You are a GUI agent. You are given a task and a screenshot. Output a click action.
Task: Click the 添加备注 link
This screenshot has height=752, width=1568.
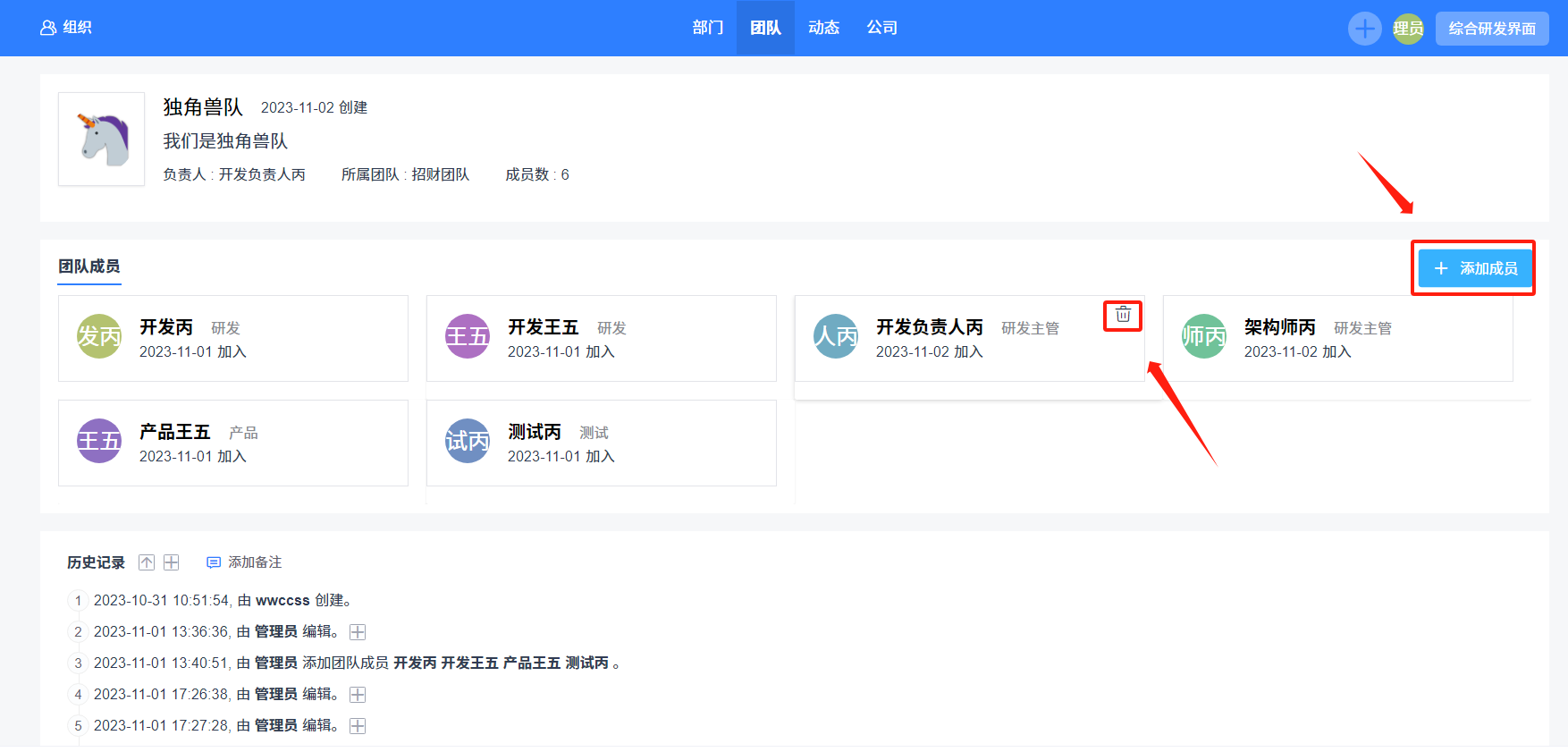pos(255,562)
